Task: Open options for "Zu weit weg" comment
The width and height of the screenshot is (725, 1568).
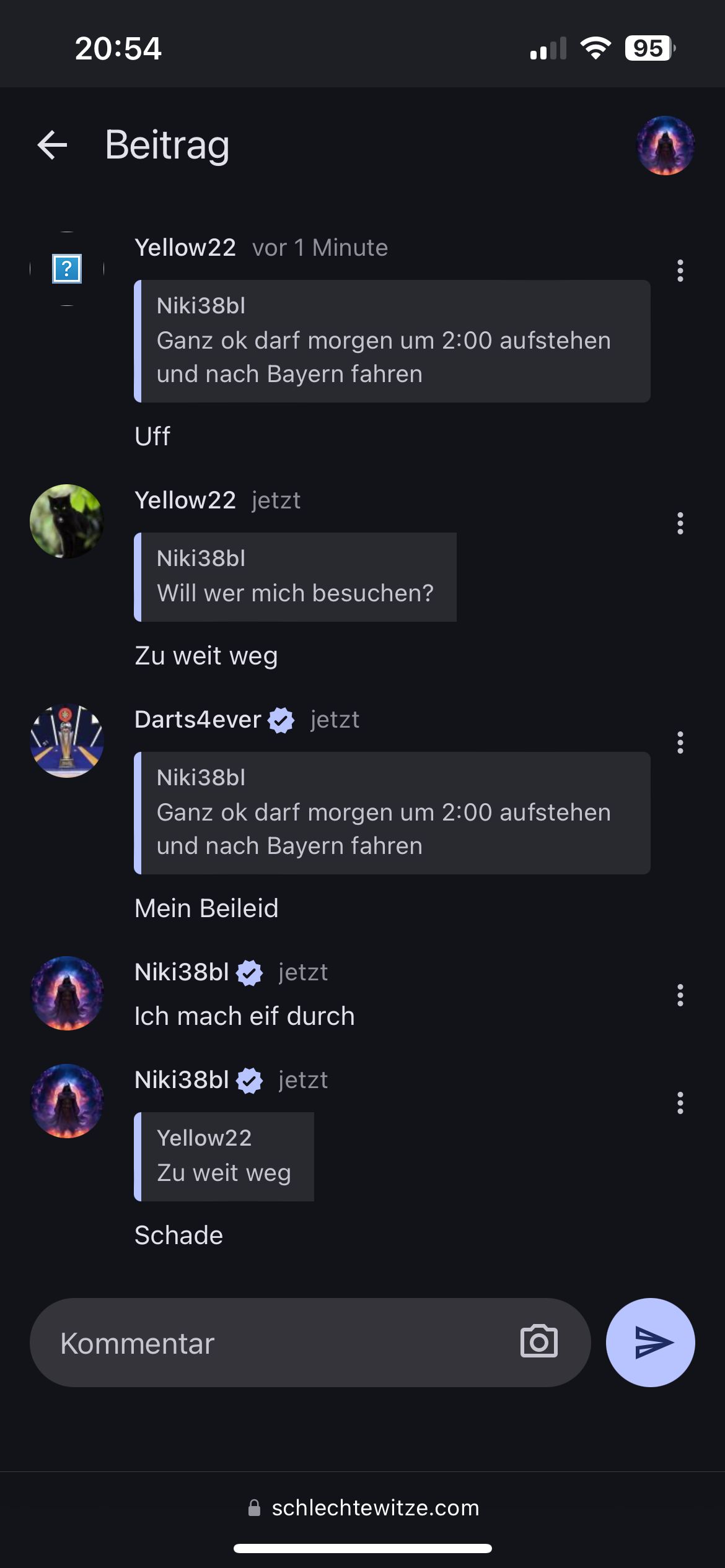Action: [680, 523]
